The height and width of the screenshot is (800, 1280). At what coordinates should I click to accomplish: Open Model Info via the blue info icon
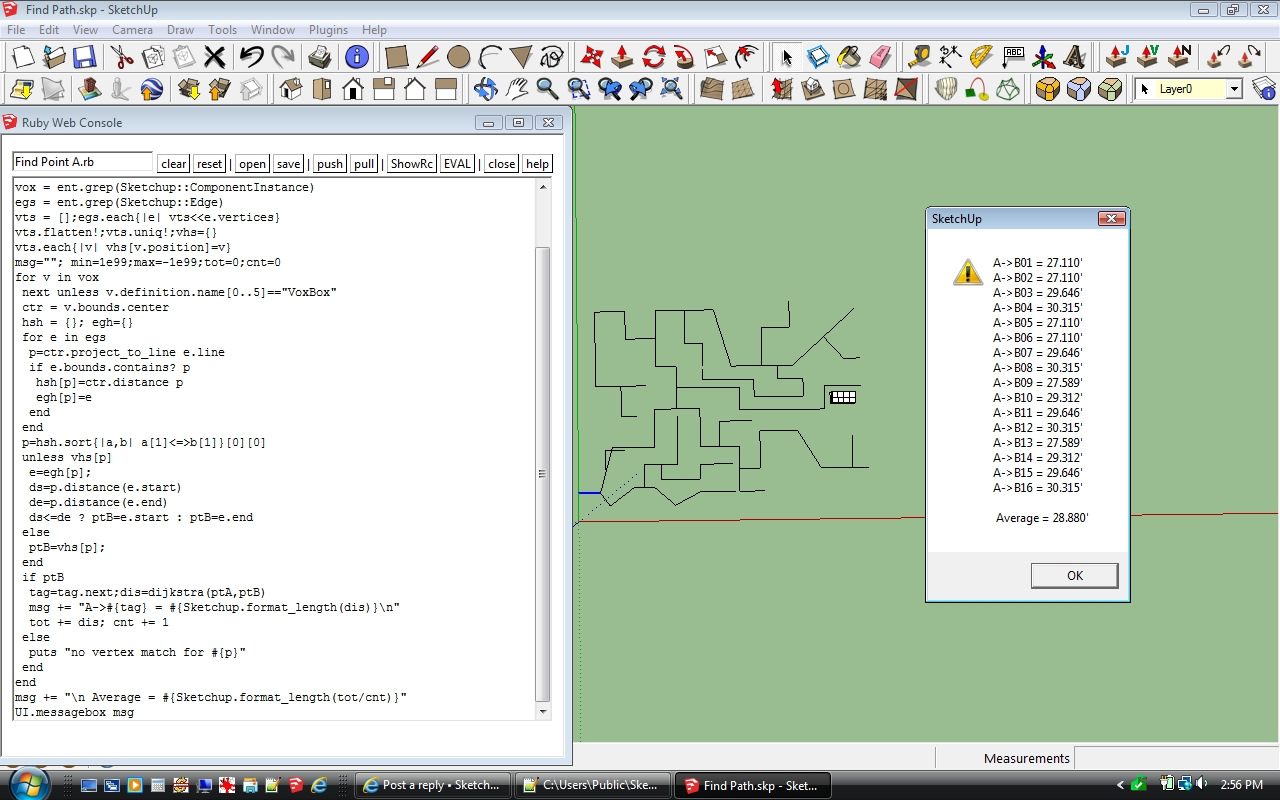[357, 57]
